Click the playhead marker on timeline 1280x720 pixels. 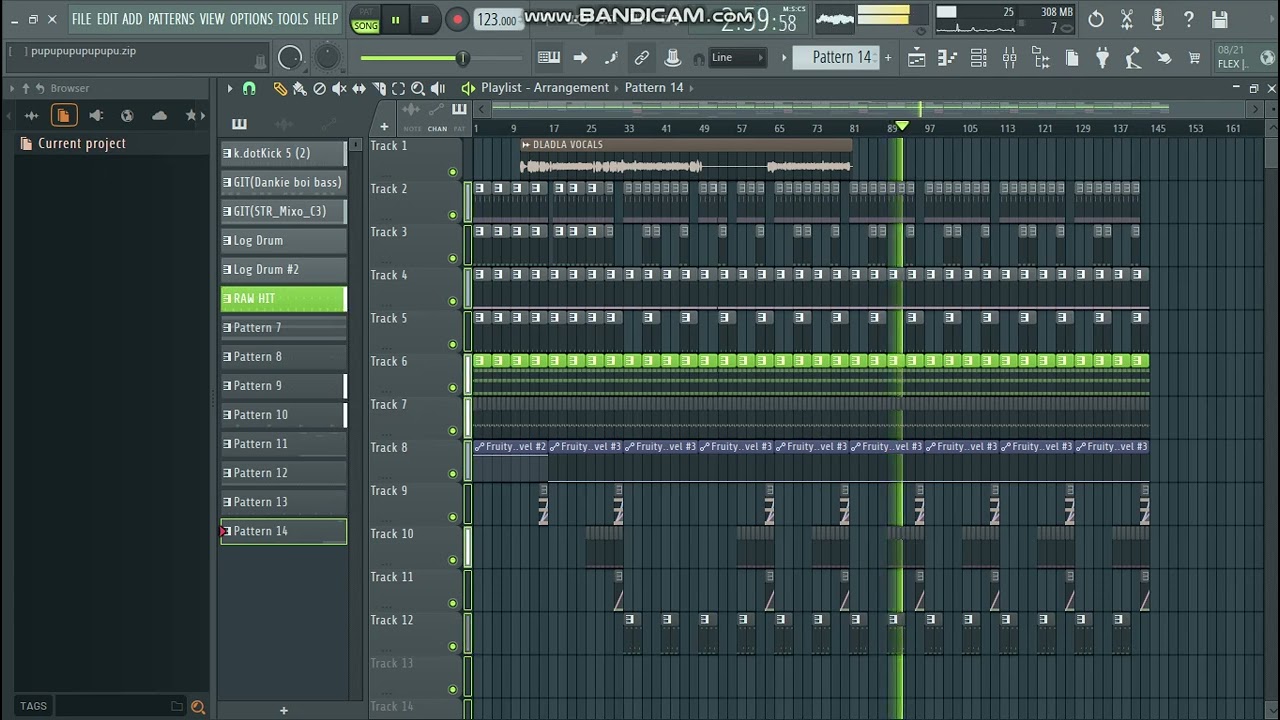tap(902, 127)
